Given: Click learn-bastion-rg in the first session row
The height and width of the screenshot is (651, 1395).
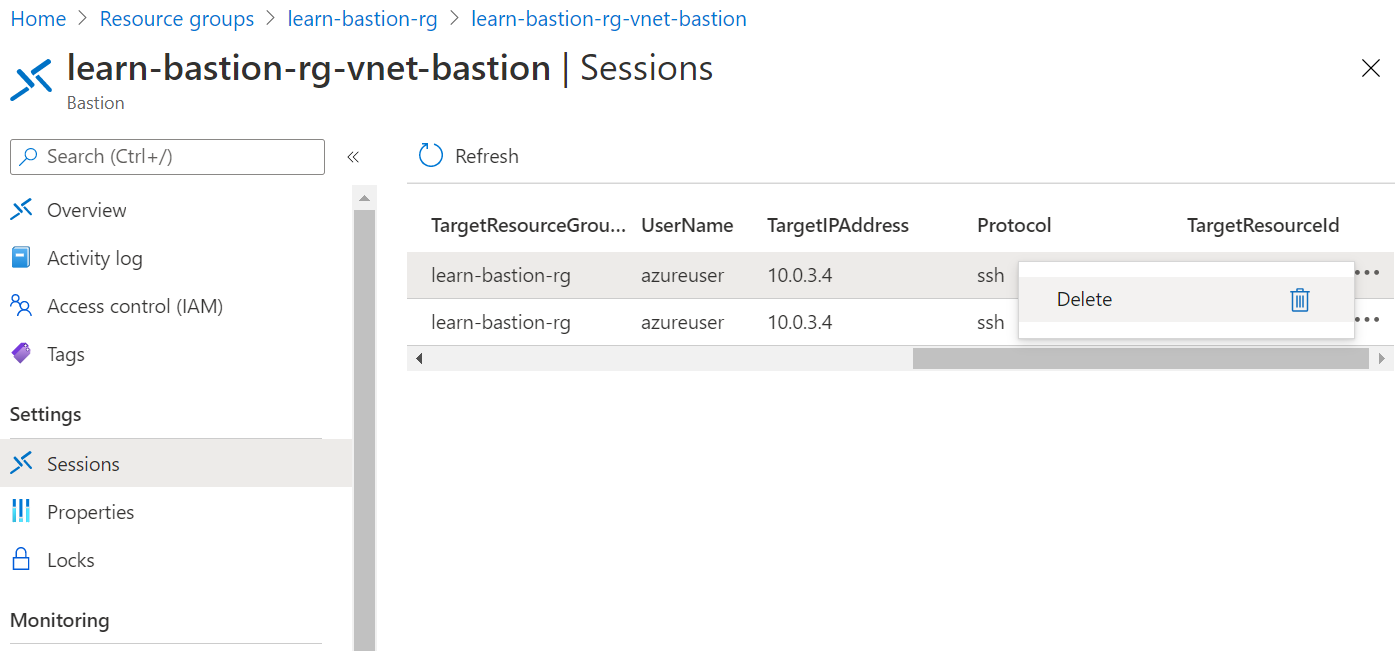Looking at the screenshot, I should (501, 275).
